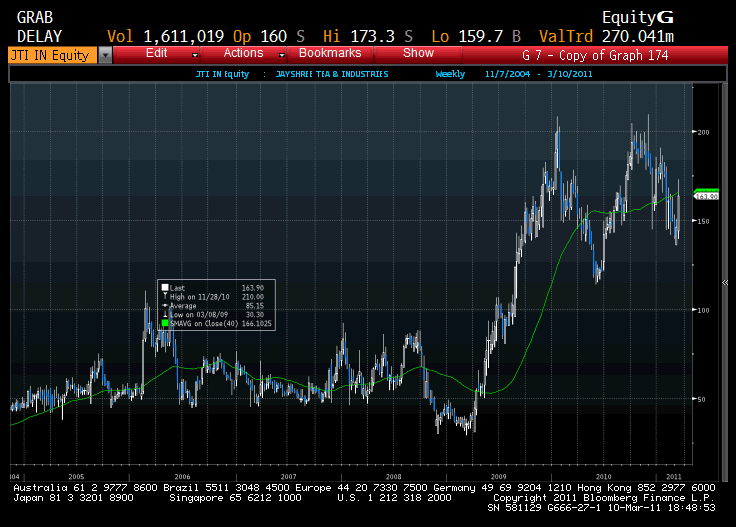736x527 pixels.
Task: Click the start date 11/7/2004
Action: 507,74
